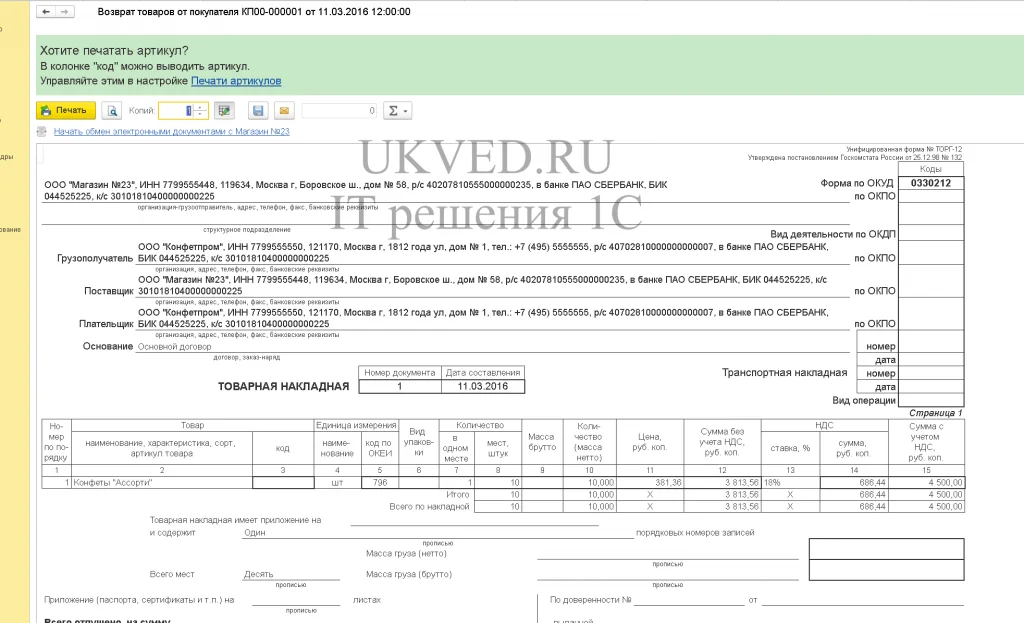Click the Плательщик label
1024x623 pixels.
[106, 323]
